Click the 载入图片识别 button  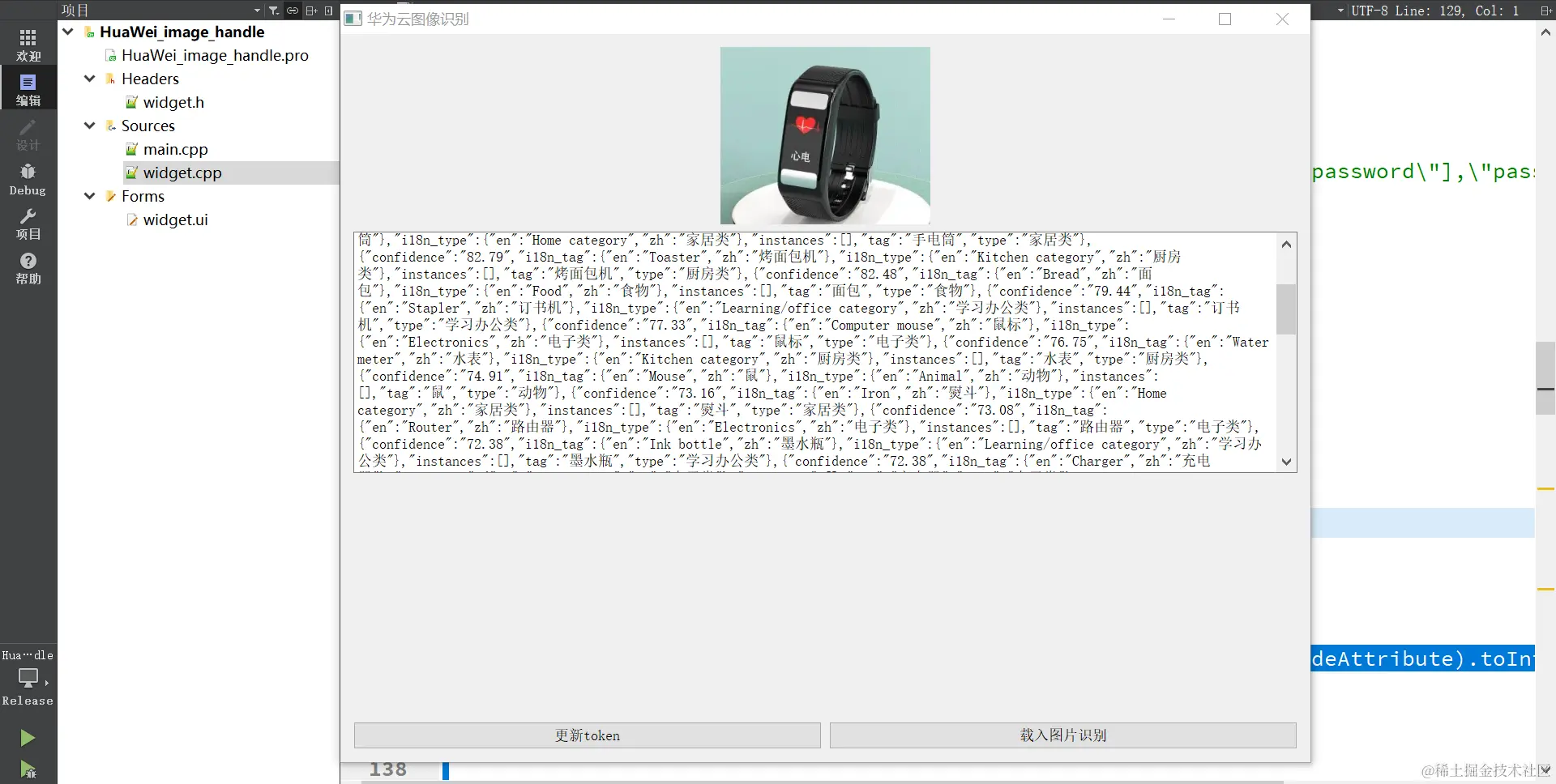point(1062,735)
